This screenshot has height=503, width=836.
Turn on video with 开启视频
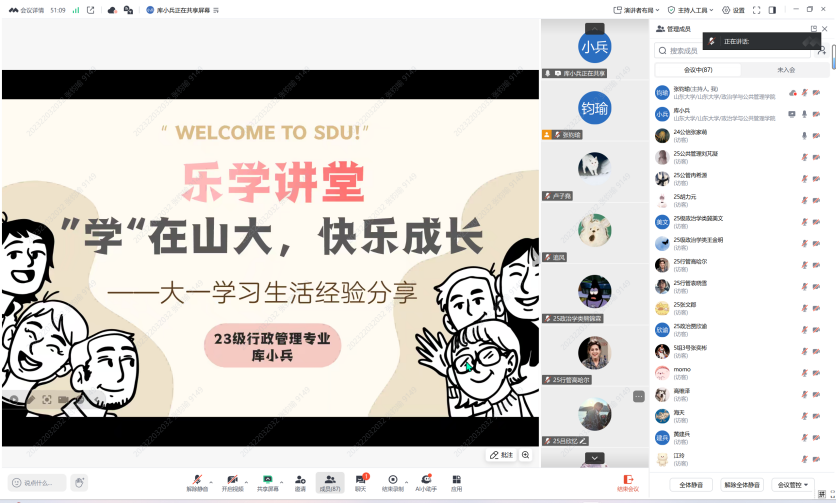[x=232, y=481]
